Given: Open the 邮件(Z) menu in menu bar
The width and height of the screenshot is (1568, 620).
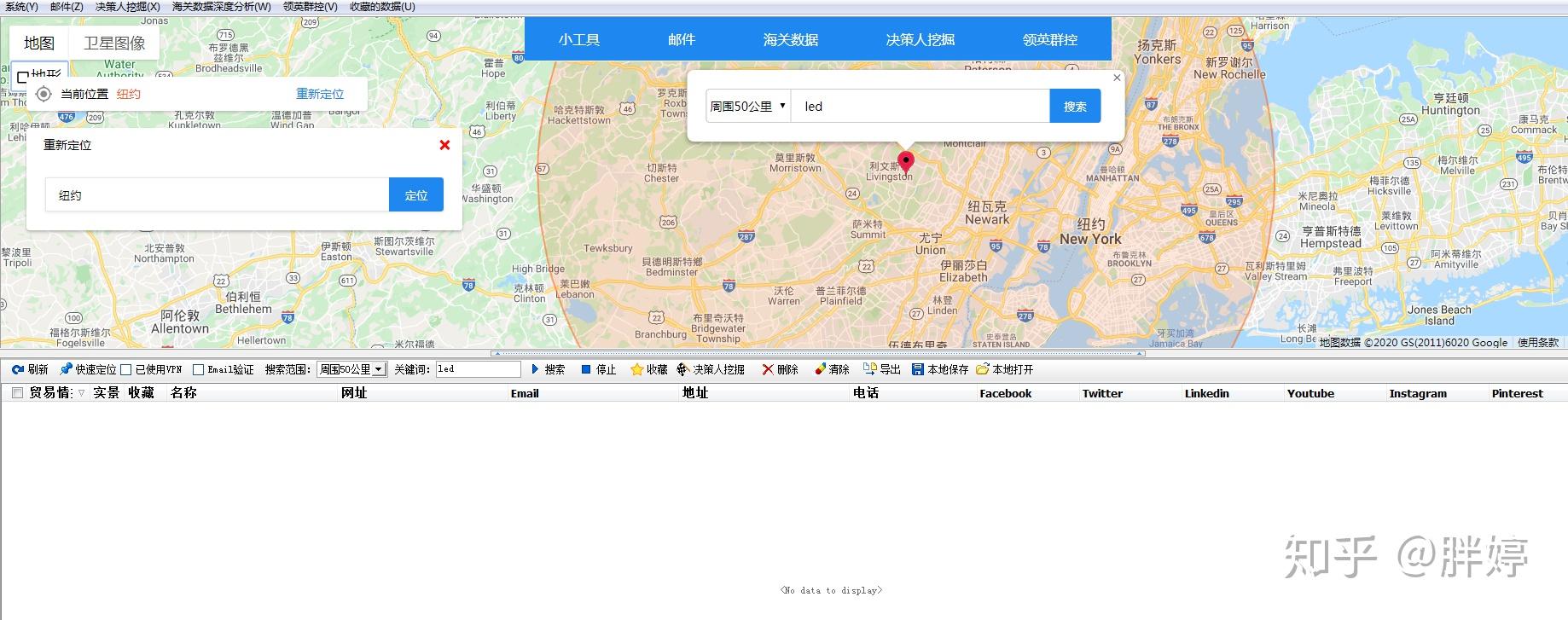Looking at the screenshot, I should tap(67, 7).
